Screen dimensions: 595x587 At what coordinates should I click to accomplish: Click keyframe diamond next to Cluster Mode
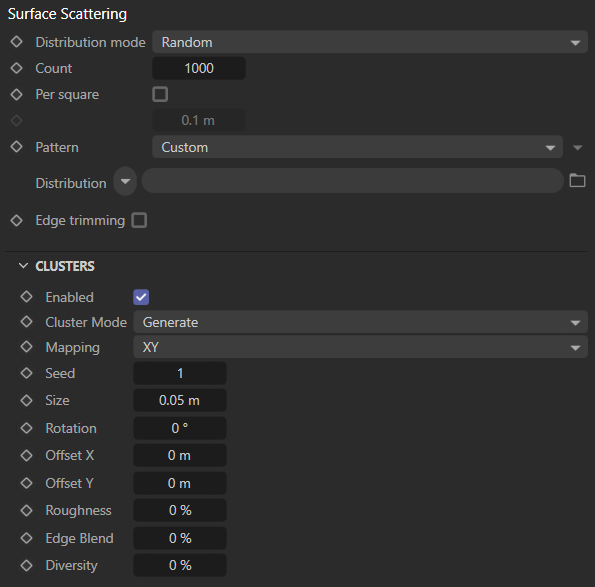point(27,322)
